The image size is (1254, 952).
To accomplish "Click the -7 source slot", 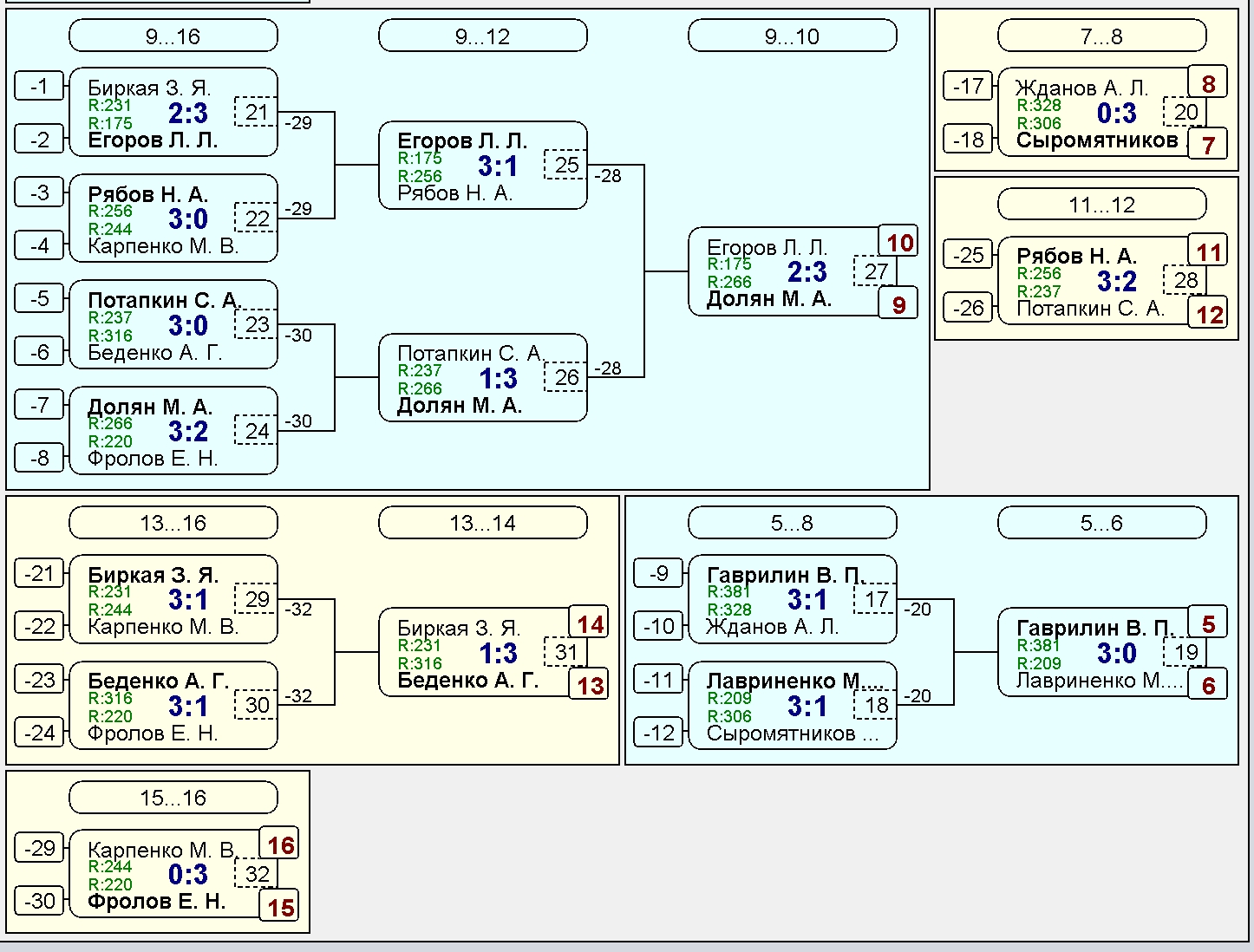I will [x=40, y=405].
